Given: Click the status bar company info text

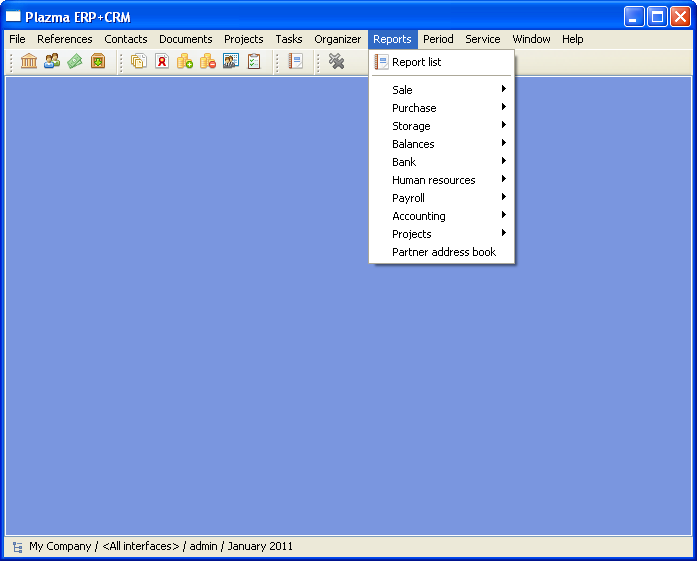Looking at the screenshot, I should 160,547.
